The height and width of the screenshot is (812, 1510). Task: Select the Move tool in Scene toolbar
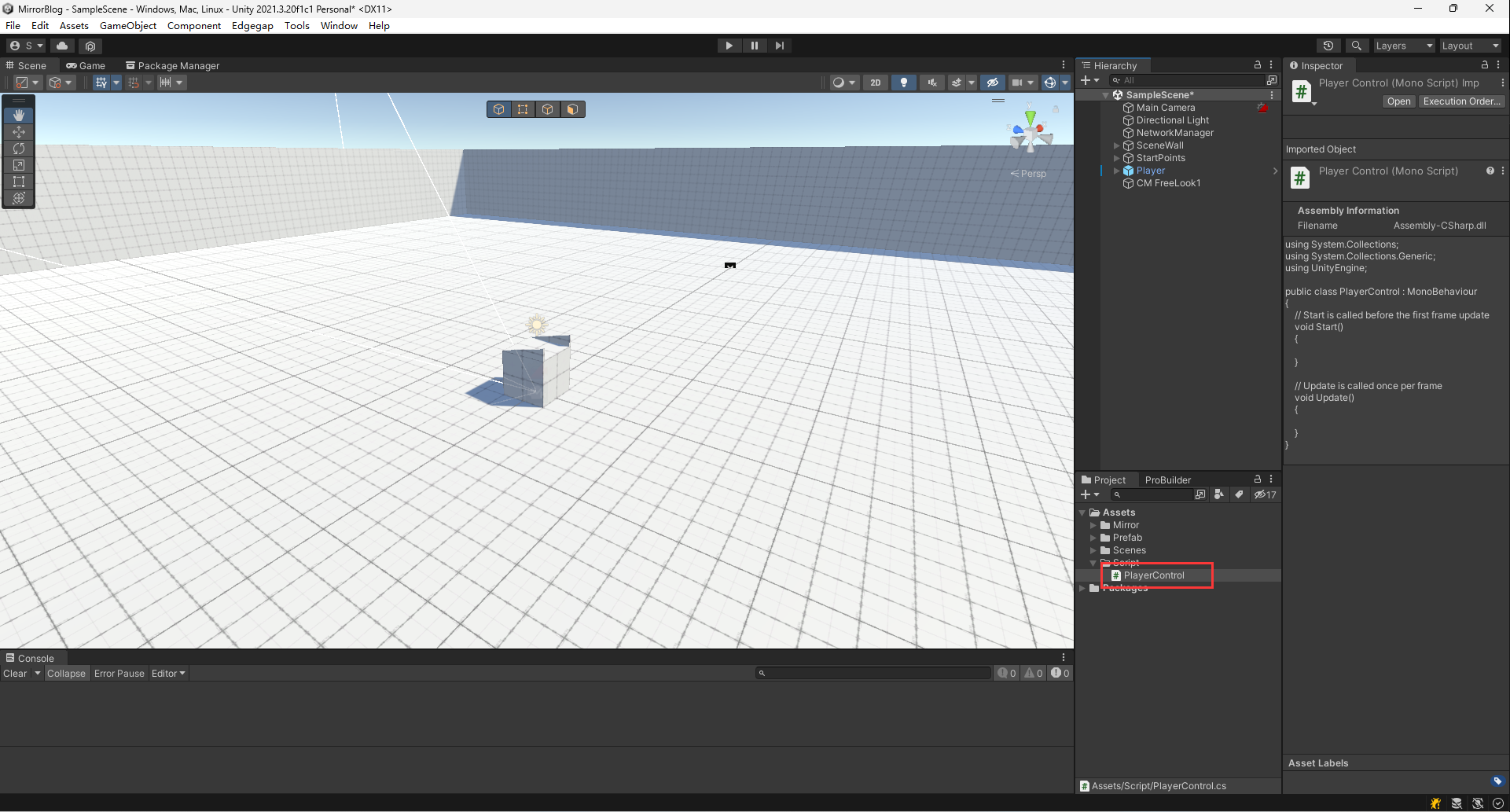(19, 132)
